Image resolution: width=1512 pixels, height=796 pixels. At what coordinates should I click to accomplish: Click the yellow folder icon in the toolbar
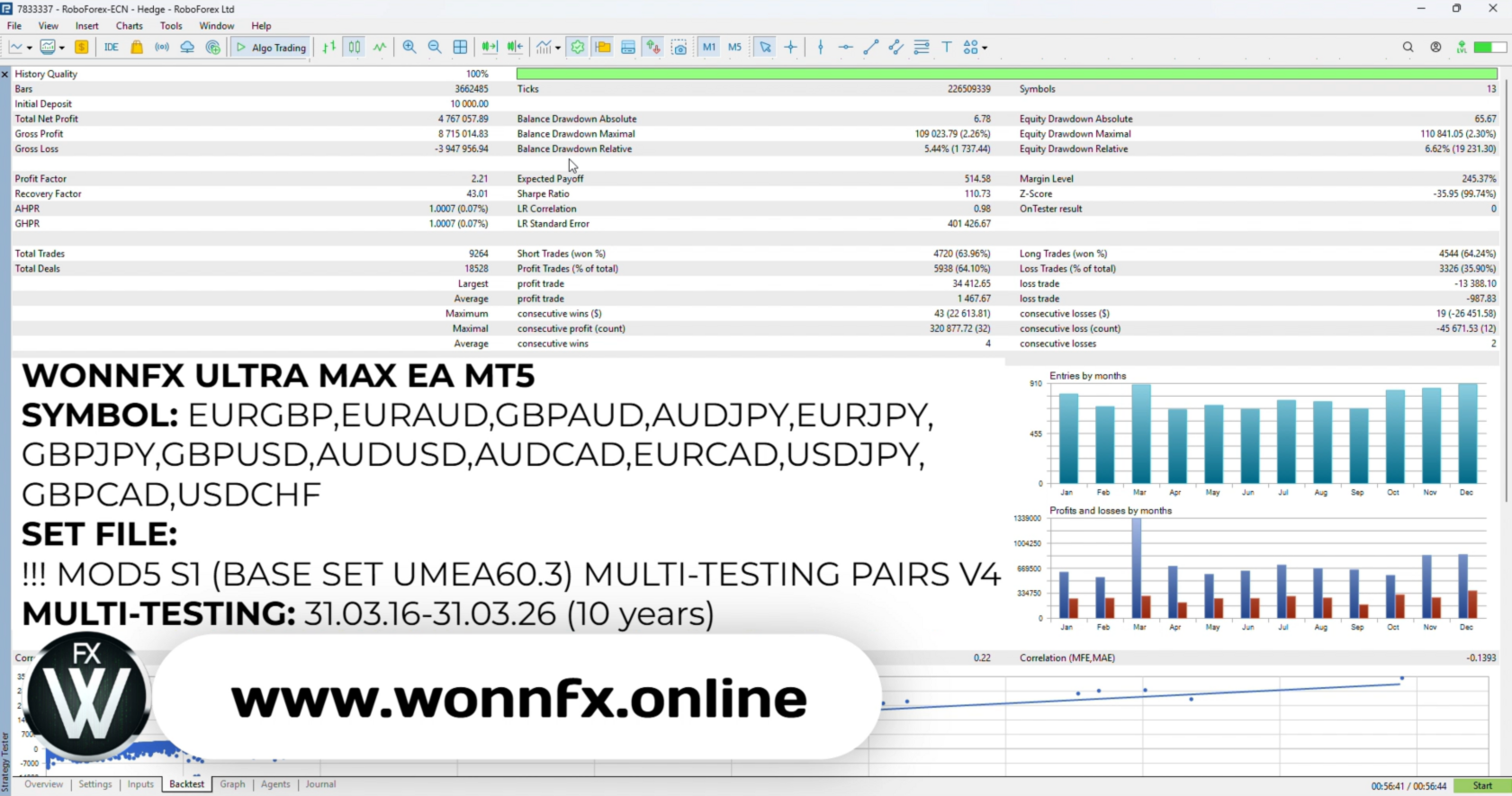[x=603, y=48]
